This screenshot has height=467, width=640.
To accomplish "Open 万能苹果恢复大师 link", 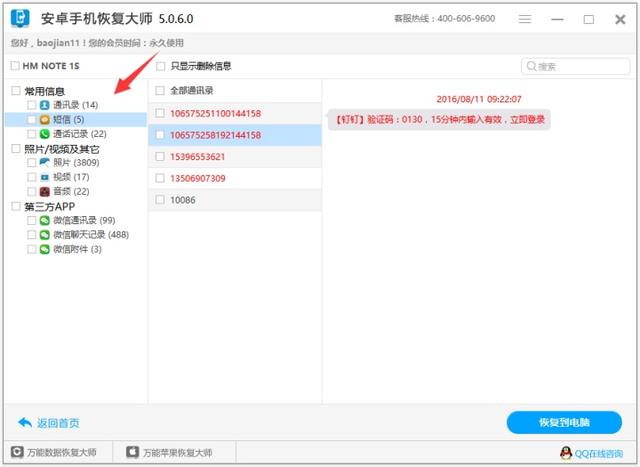I will (178, 452).
